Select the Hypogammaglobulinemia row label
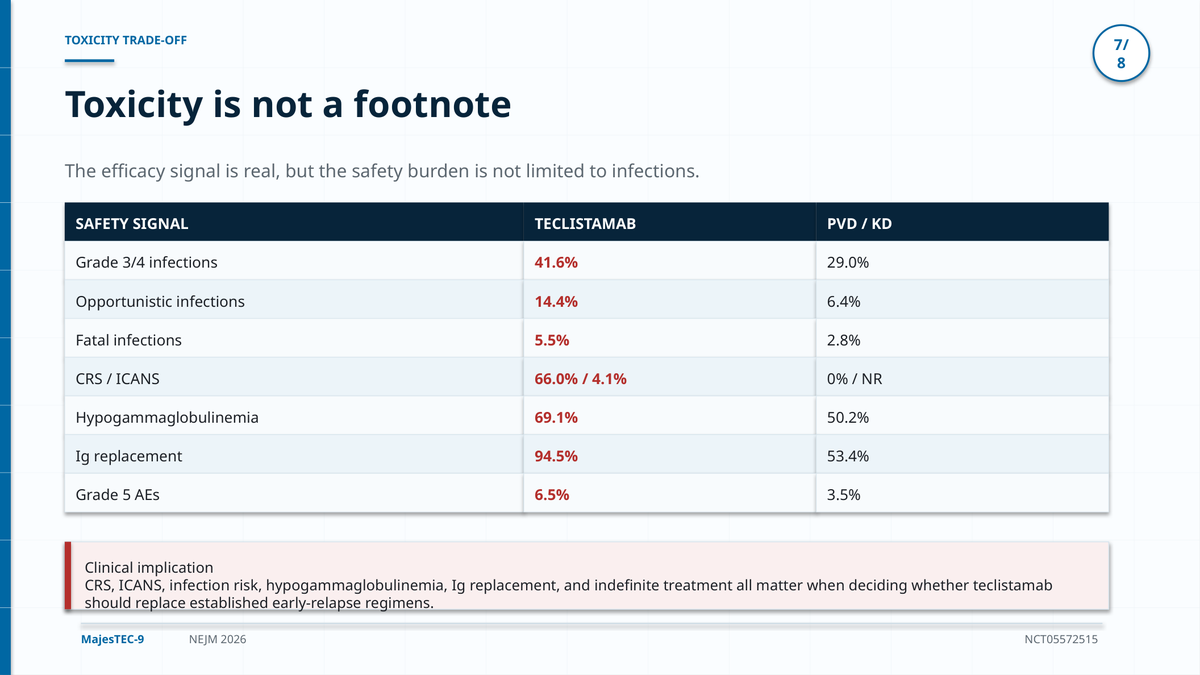 tap(167, 417)
